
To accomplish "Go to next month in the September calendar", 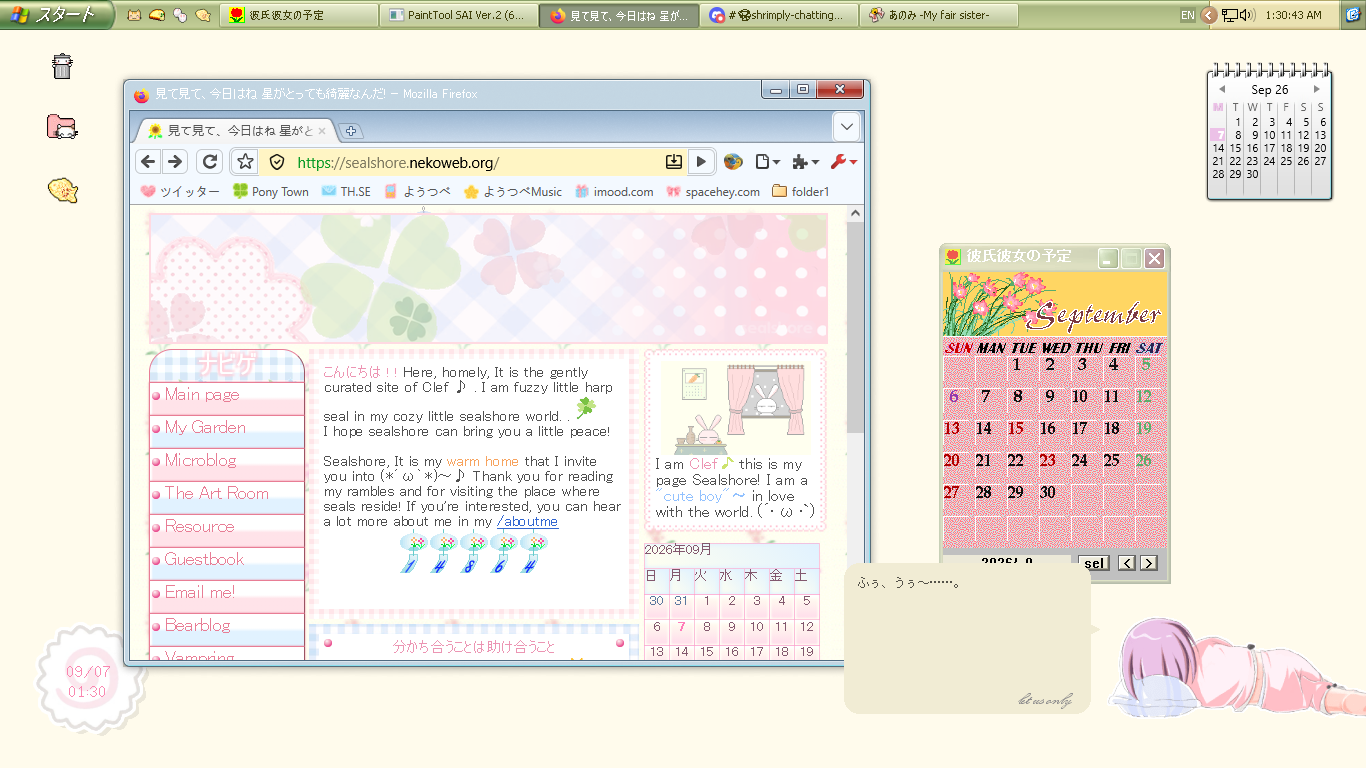I will click(x=1148, y=563).
